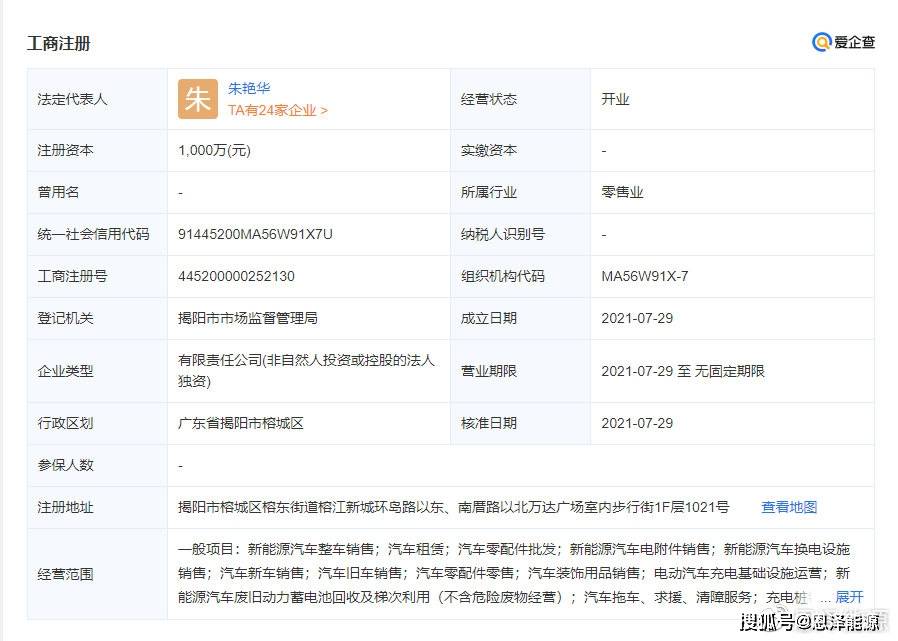
Task: Expand the 经营范围 text with 展开
Action: [849, 597]
